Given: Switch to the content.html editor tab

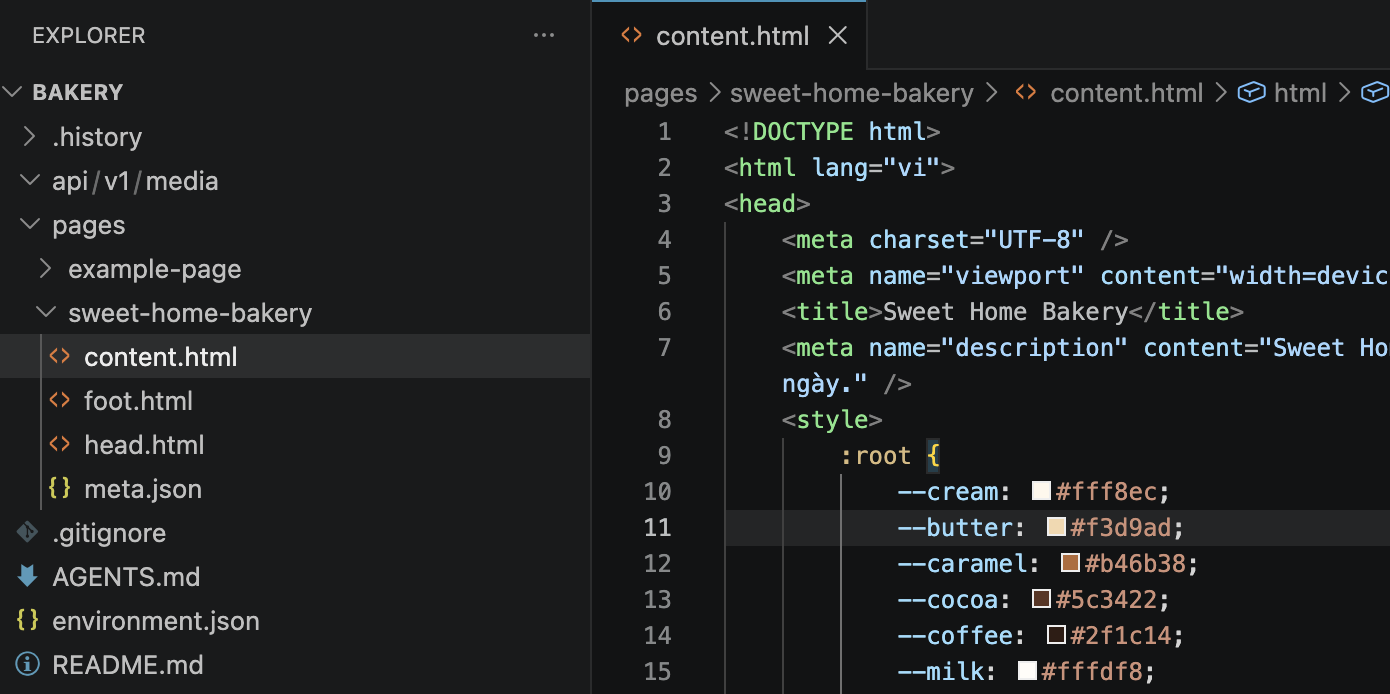Looking at the screenshot, I should click(x=728, y=36).
